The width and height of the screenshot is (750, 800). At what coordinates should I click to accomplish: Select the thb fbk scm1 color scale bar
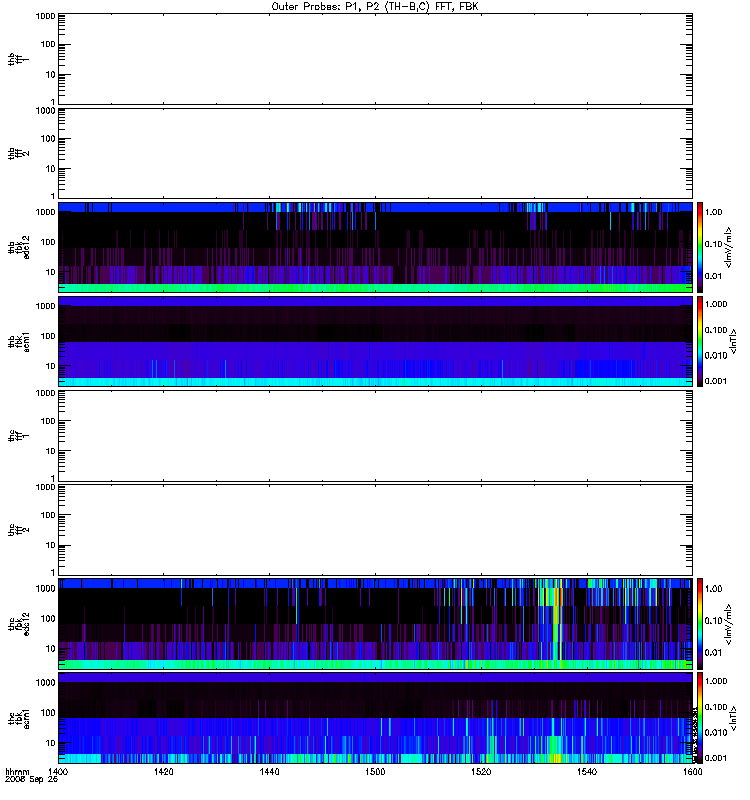(700, 342)
